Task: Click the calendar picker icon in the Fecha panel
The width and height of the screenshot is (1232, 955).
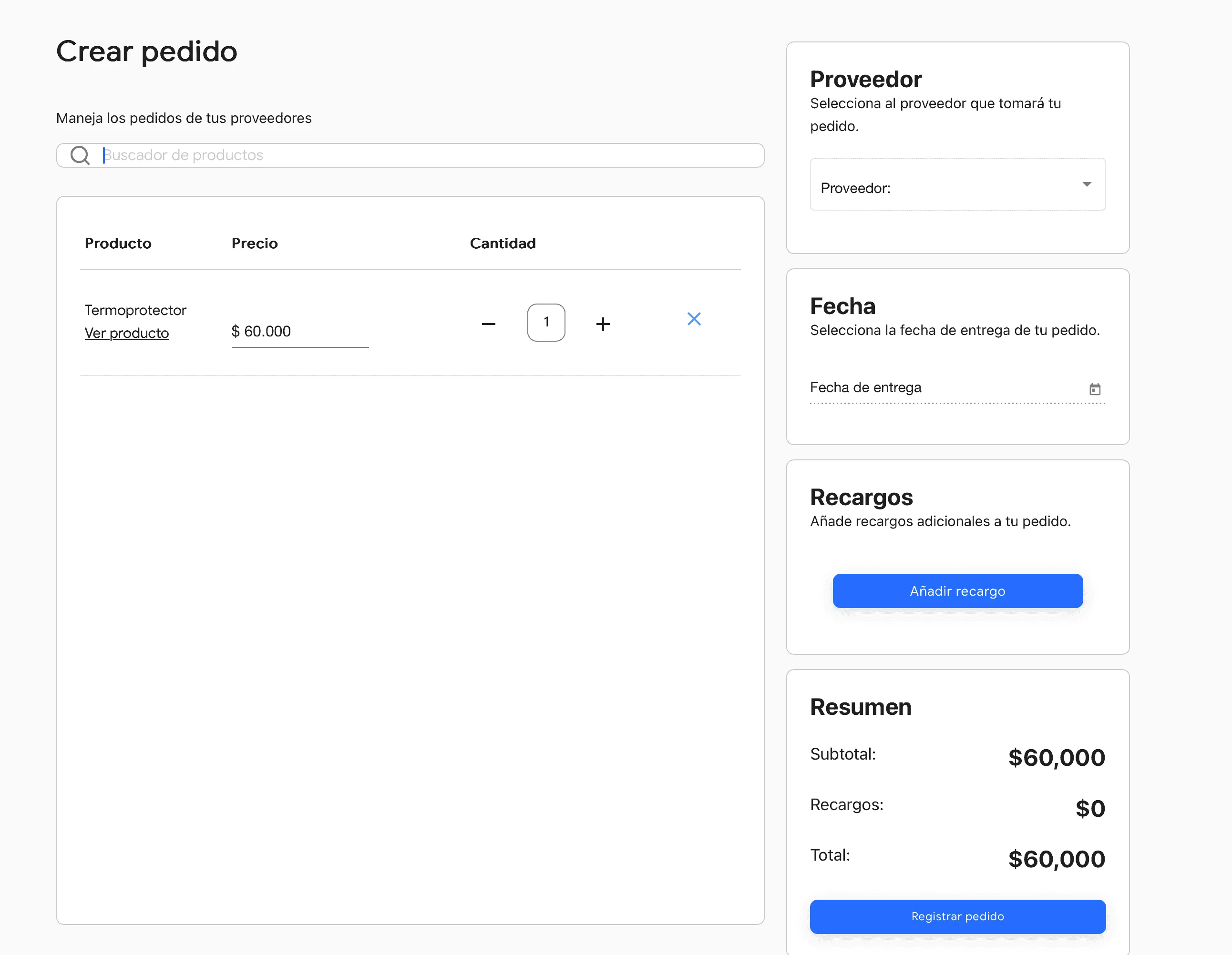Action: [x=1095, y=389]
